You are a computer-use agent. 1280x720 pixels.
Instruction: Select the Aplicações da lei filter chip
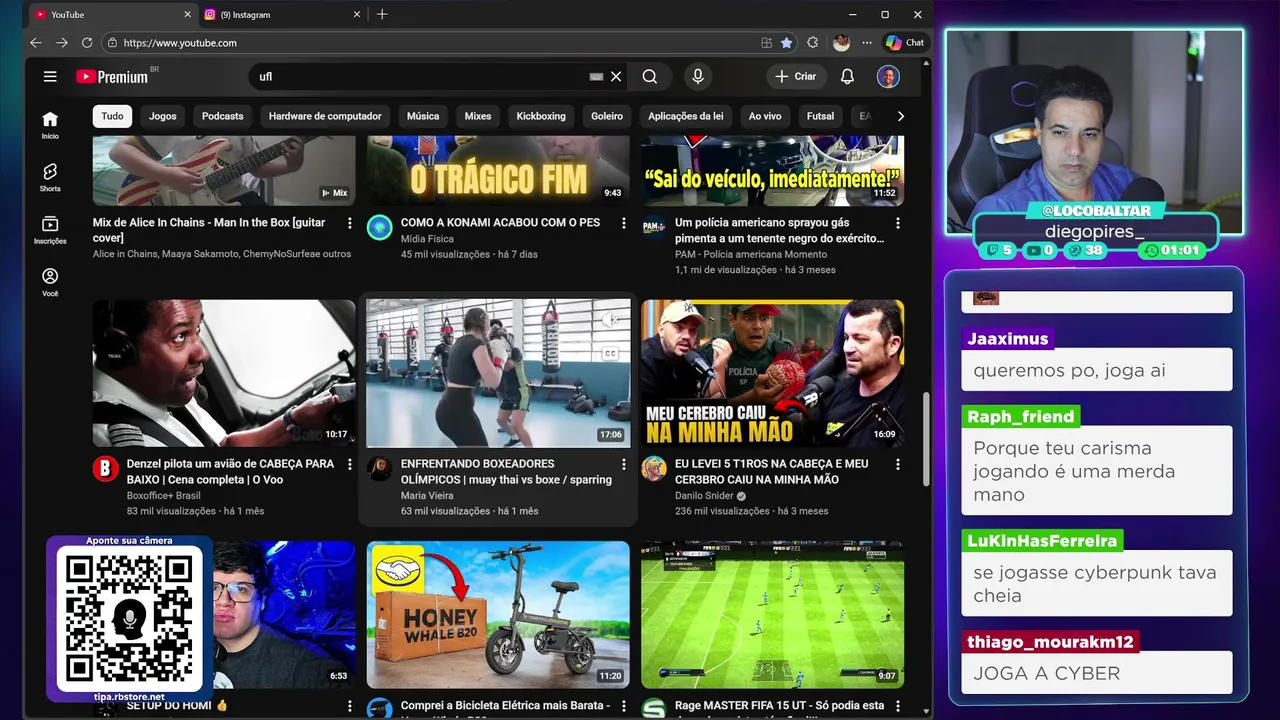tap(685, 116)
